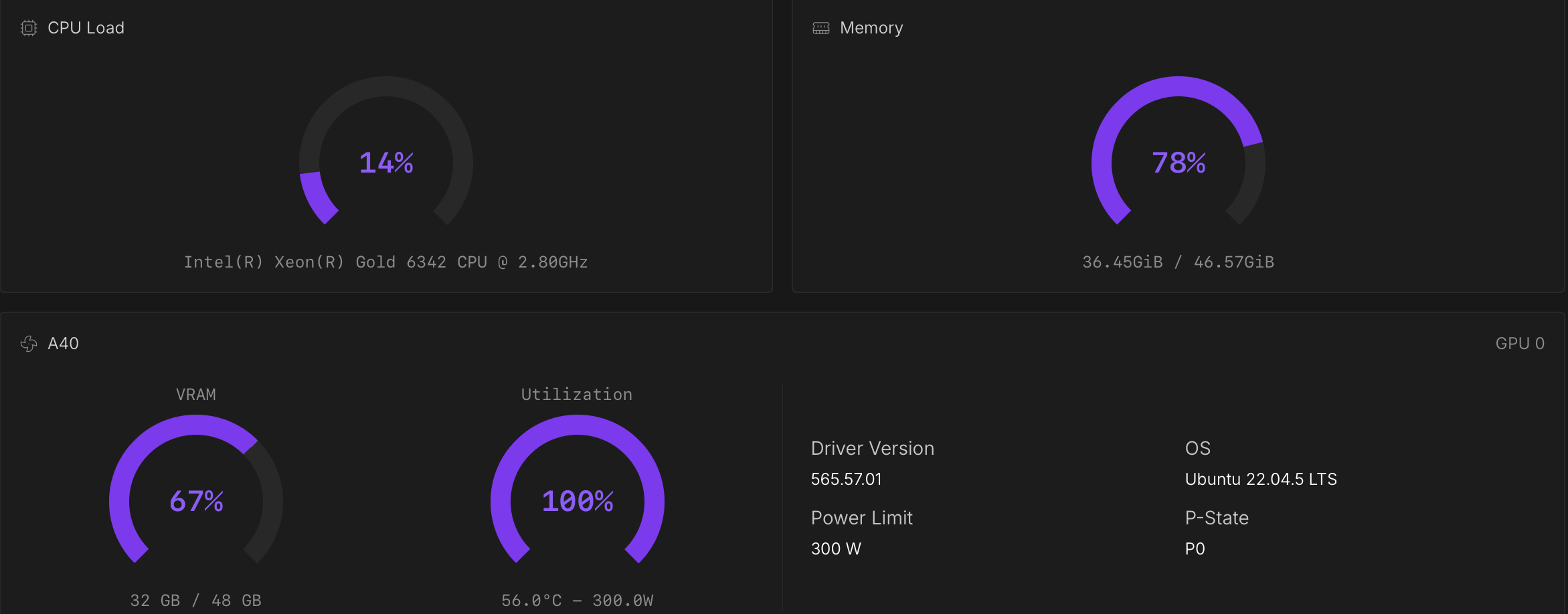Select the GPU 0 label in the corner
This screenshot has width=1568, height=614.
(1521, 344)
